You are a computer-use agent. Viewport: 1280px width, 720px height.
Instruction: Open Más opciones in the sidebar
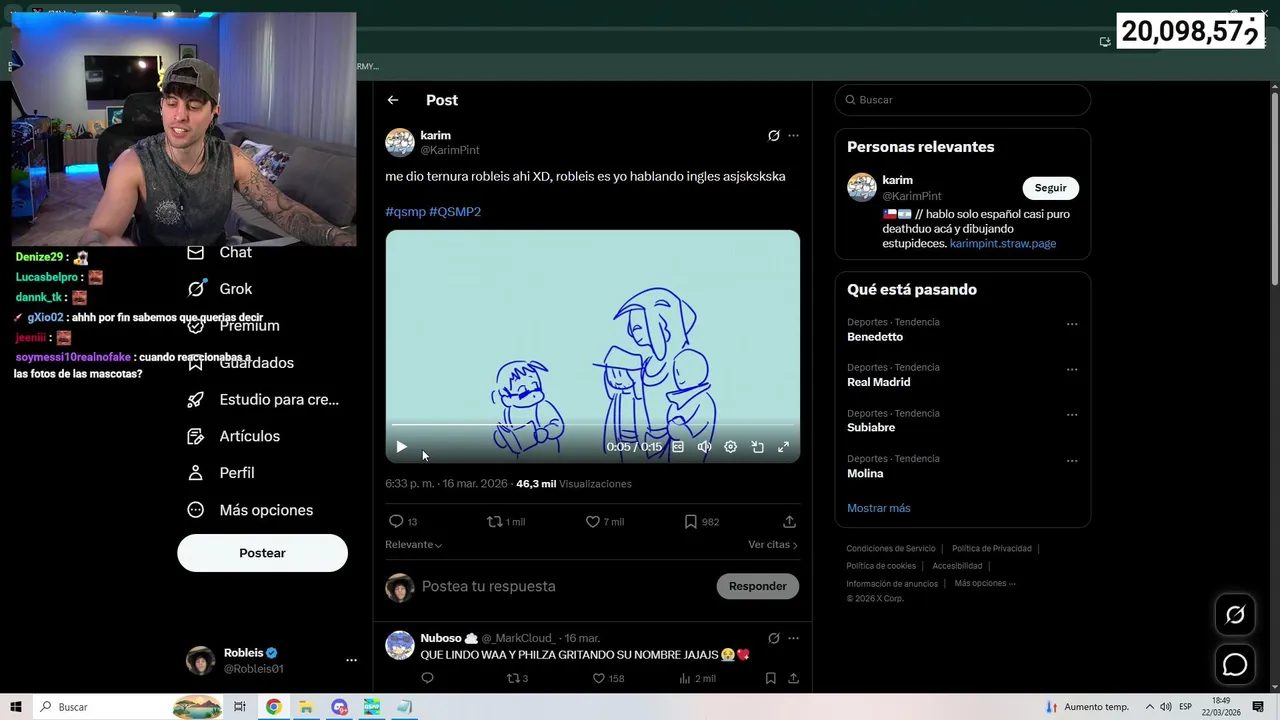point(250,510)
